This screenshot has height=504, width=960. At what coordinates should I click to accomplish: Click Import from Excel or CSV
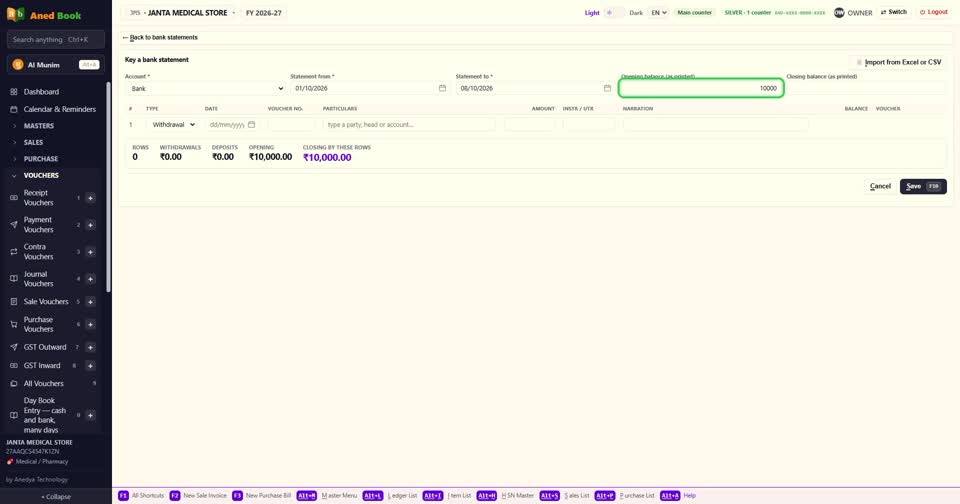click(x=898, y=62)
